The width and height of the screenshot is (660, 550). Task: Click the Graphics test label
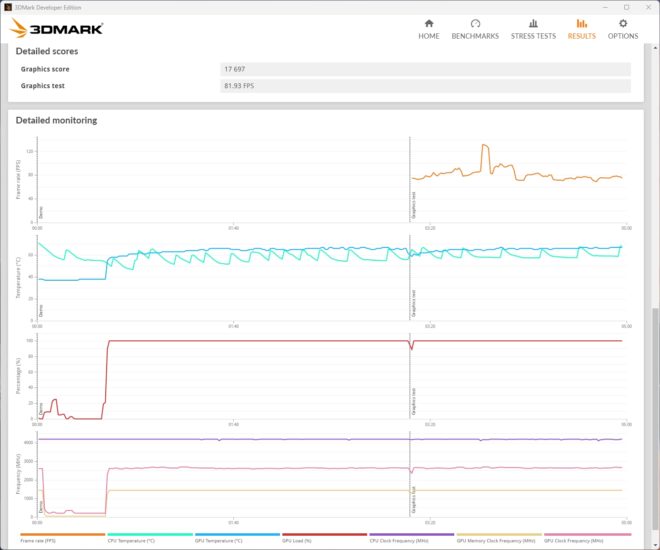[x=43, y=85]
